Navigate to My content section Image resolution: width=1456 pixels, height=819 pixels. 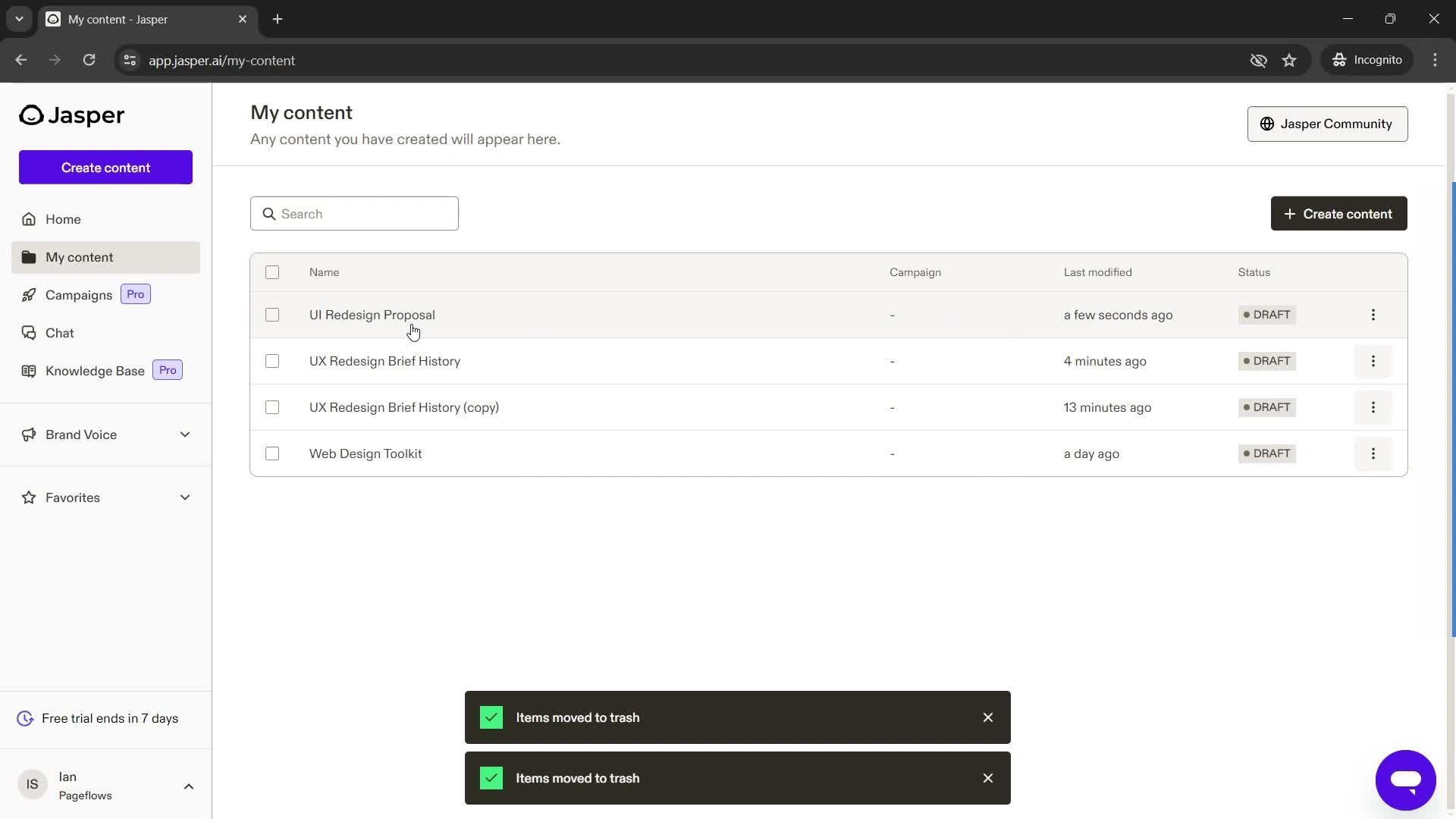[x=79, y=257]
